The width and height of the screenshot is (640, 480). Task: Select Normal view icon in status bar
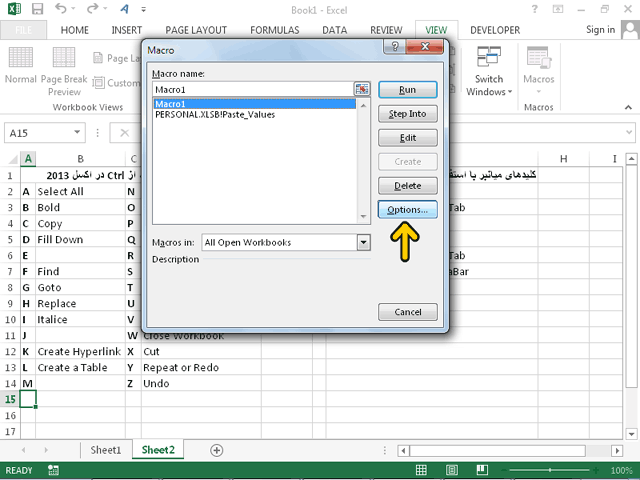coord(420,470)
